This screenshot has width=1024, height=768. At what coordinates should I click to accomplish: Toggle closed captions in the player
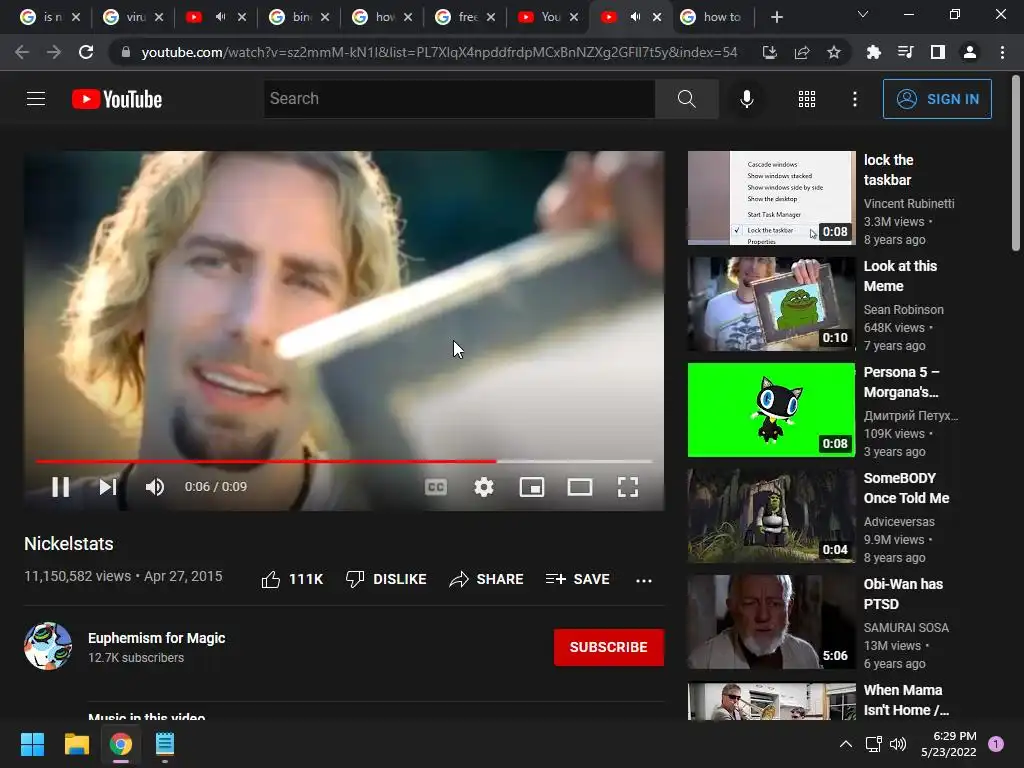click(x=436, y=487)
